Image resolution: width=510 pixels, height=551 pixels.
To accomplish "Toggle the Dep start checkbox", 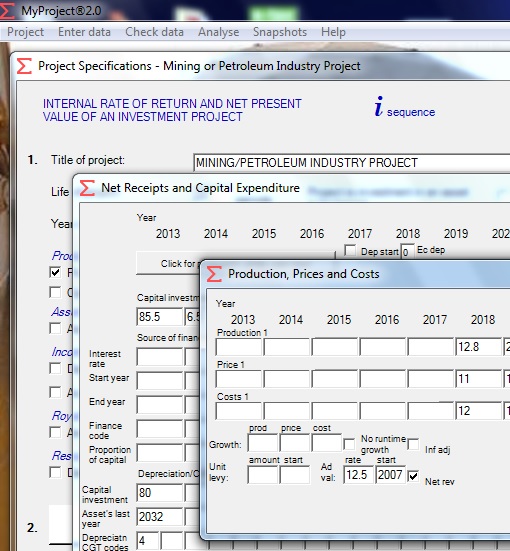I will click(350, 251).
